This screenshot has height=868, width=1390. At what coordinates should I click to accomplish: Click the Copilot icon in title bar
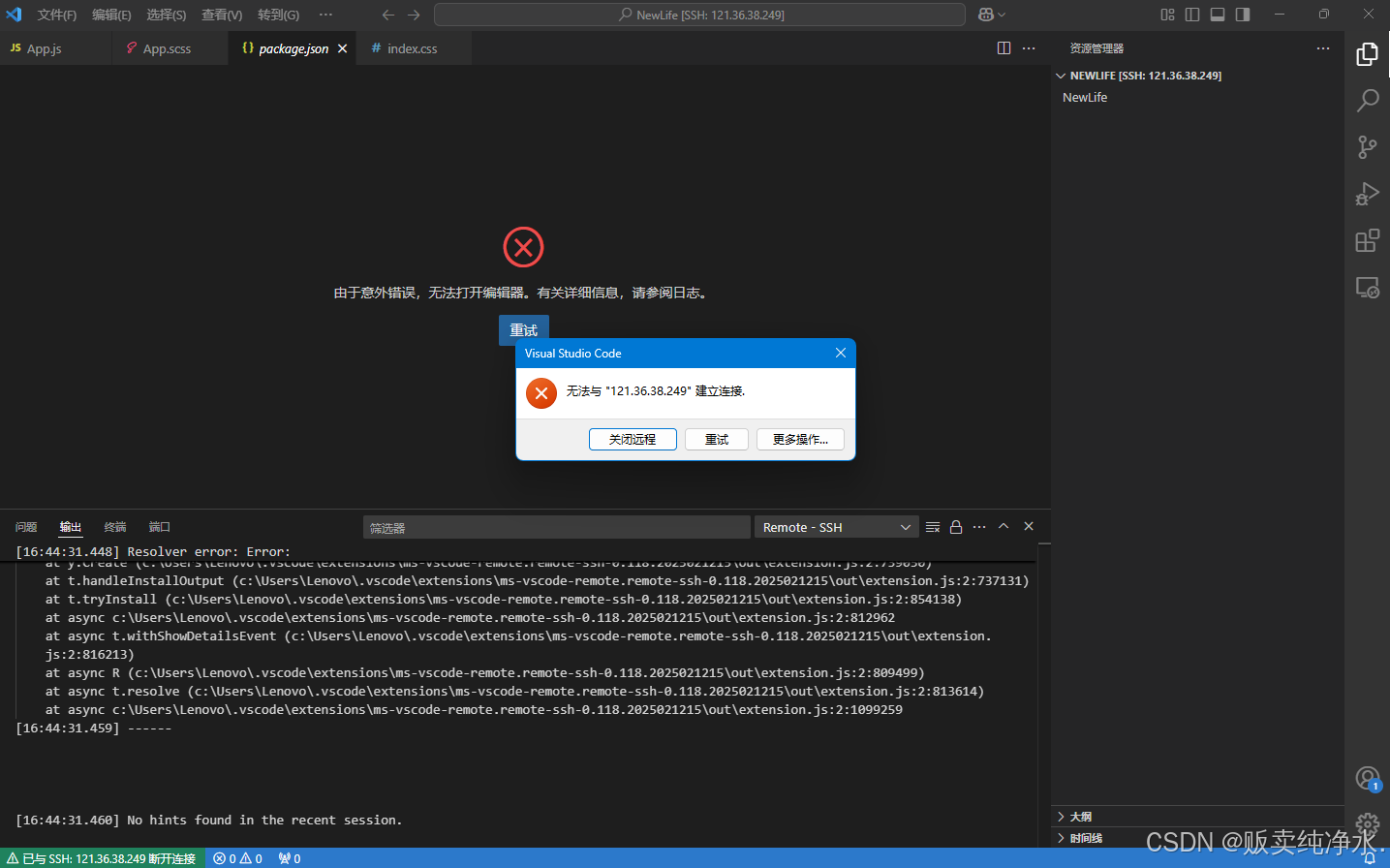[x=986, y=15]
